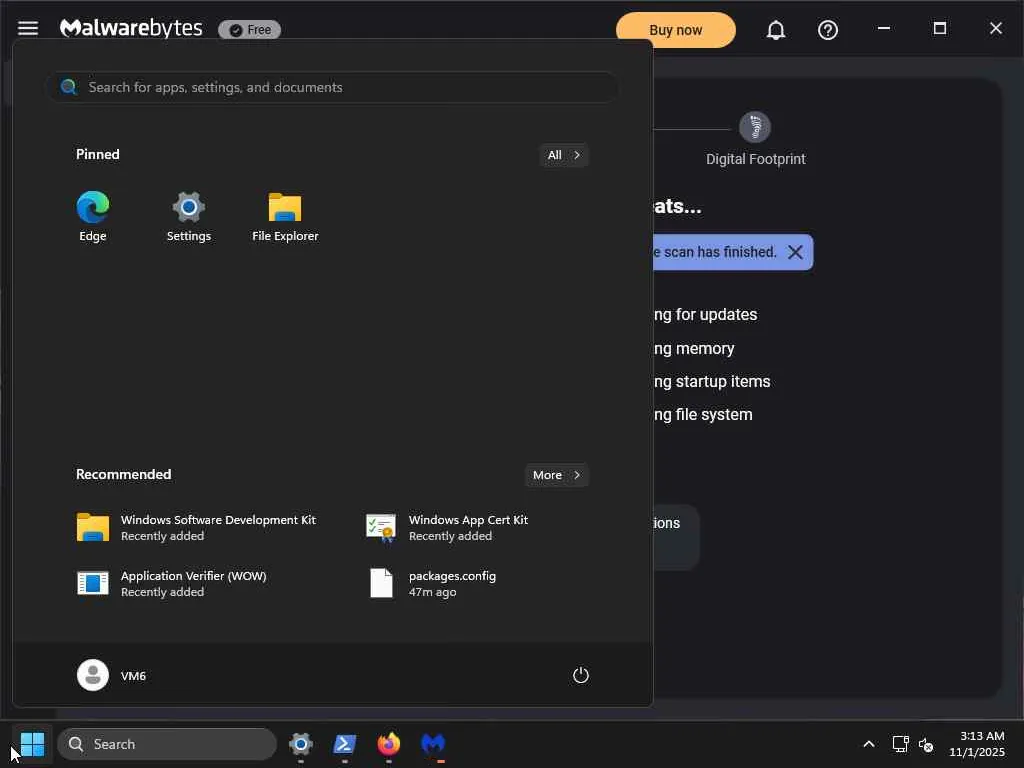
Task: Select the Digital Footprint step icon
Action: (x=754, y=127)
